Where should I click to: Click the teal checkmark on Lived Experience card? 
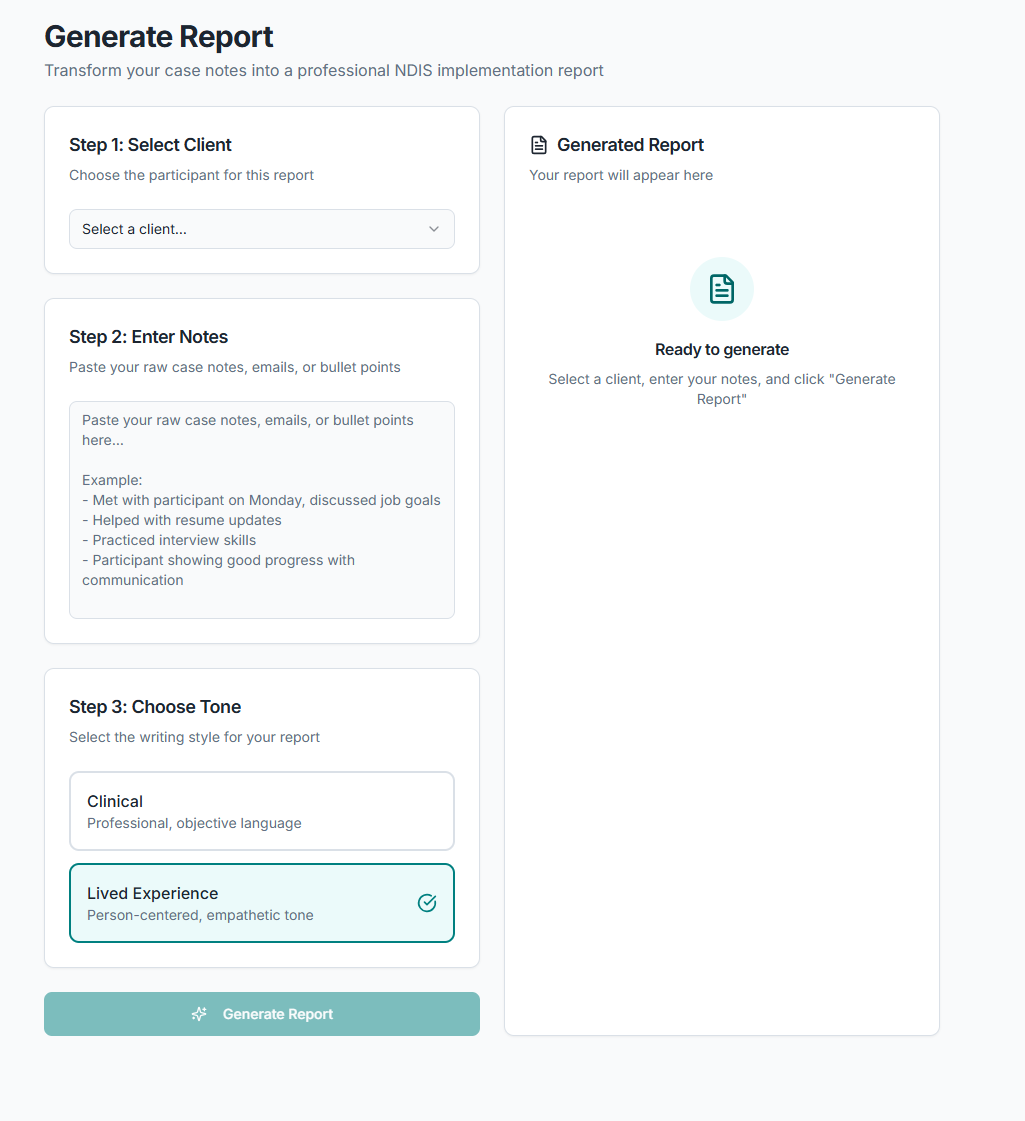tap(427, 902)
